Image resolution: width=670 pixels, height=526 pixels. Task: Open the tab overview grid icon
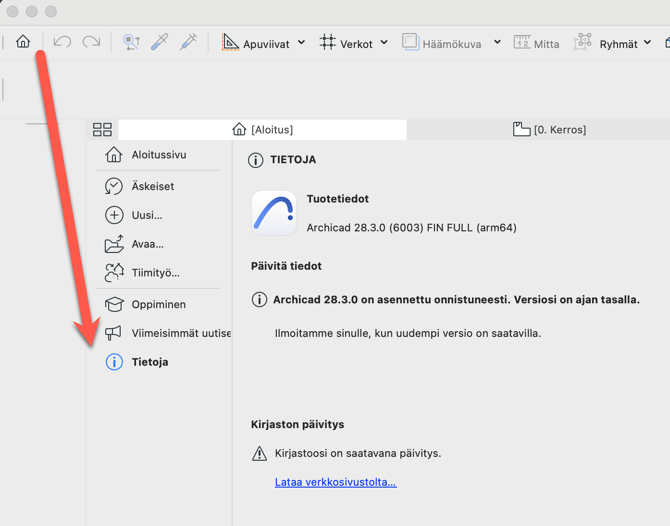(x=102, y=129)
